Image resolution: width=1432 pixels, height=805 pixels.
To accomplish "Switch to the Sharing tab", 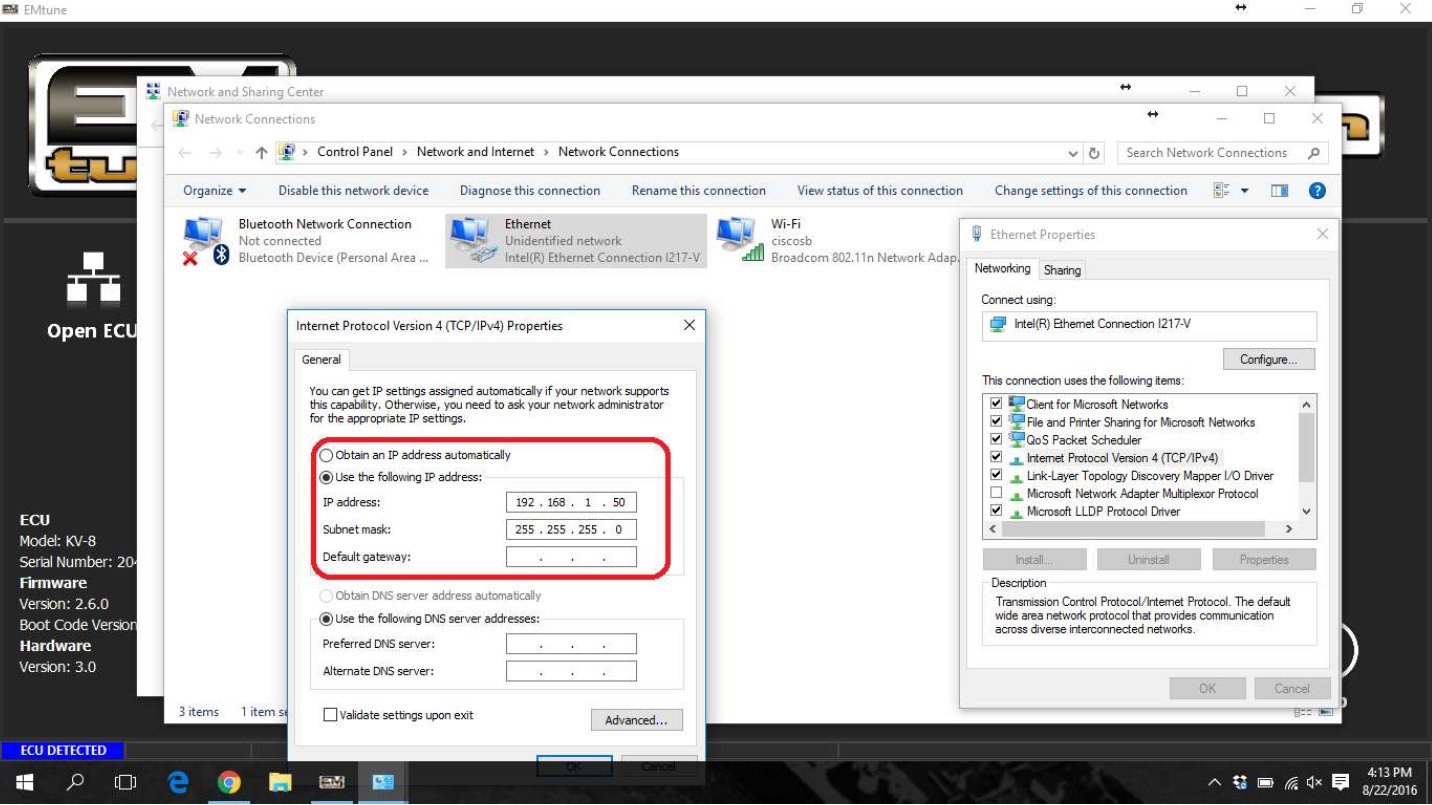I will (1061, 270).
